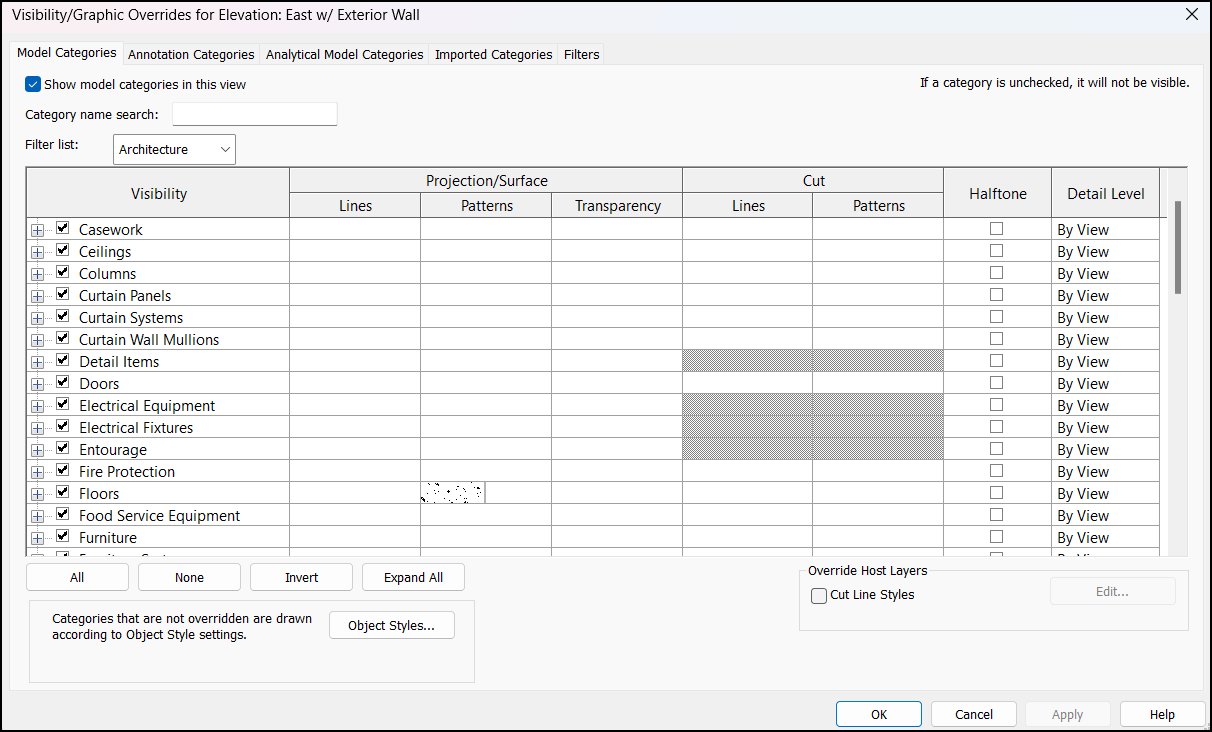
Task: Enable Halftone for Furniture row
Action: [996, 537]
